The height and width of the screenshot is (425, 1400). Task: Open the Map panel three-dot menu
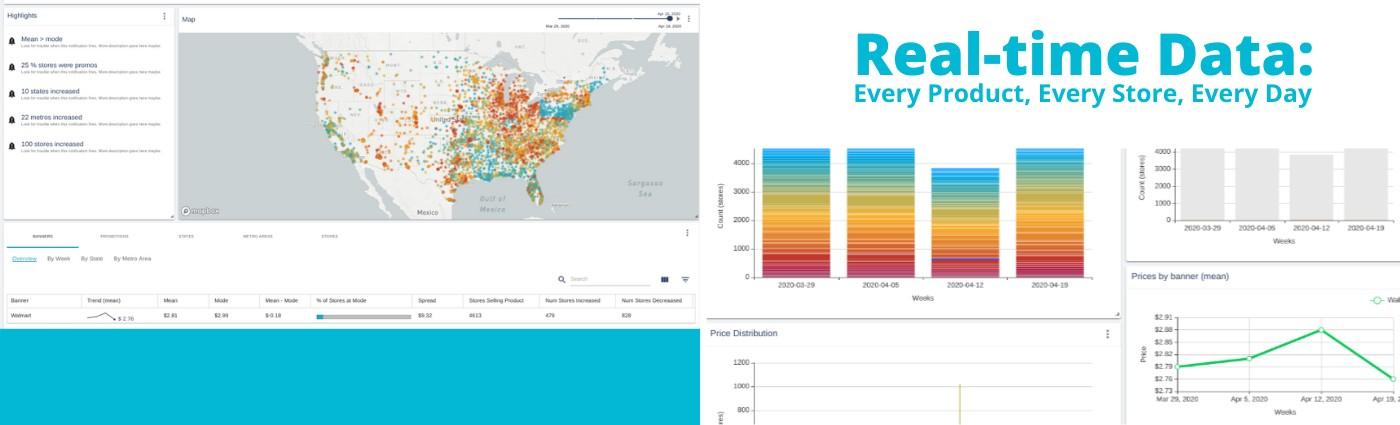click(688, 18)
